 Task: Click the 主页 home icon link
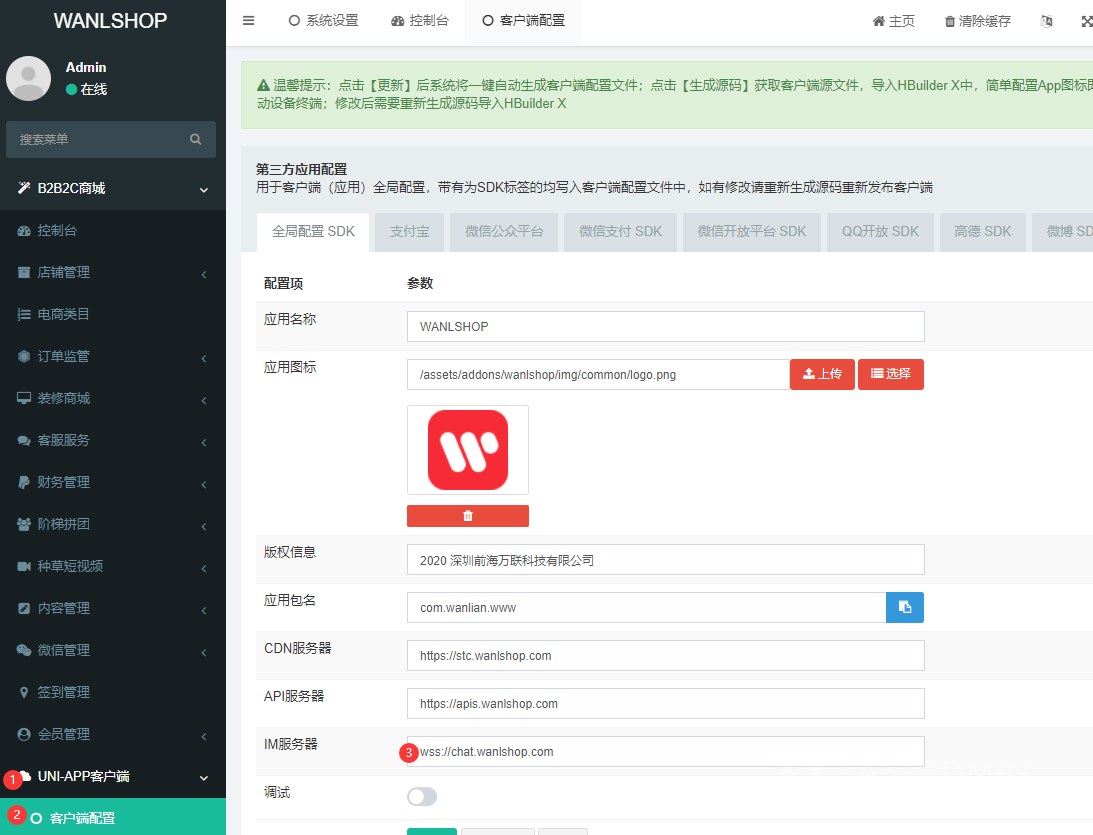(894, 21)
